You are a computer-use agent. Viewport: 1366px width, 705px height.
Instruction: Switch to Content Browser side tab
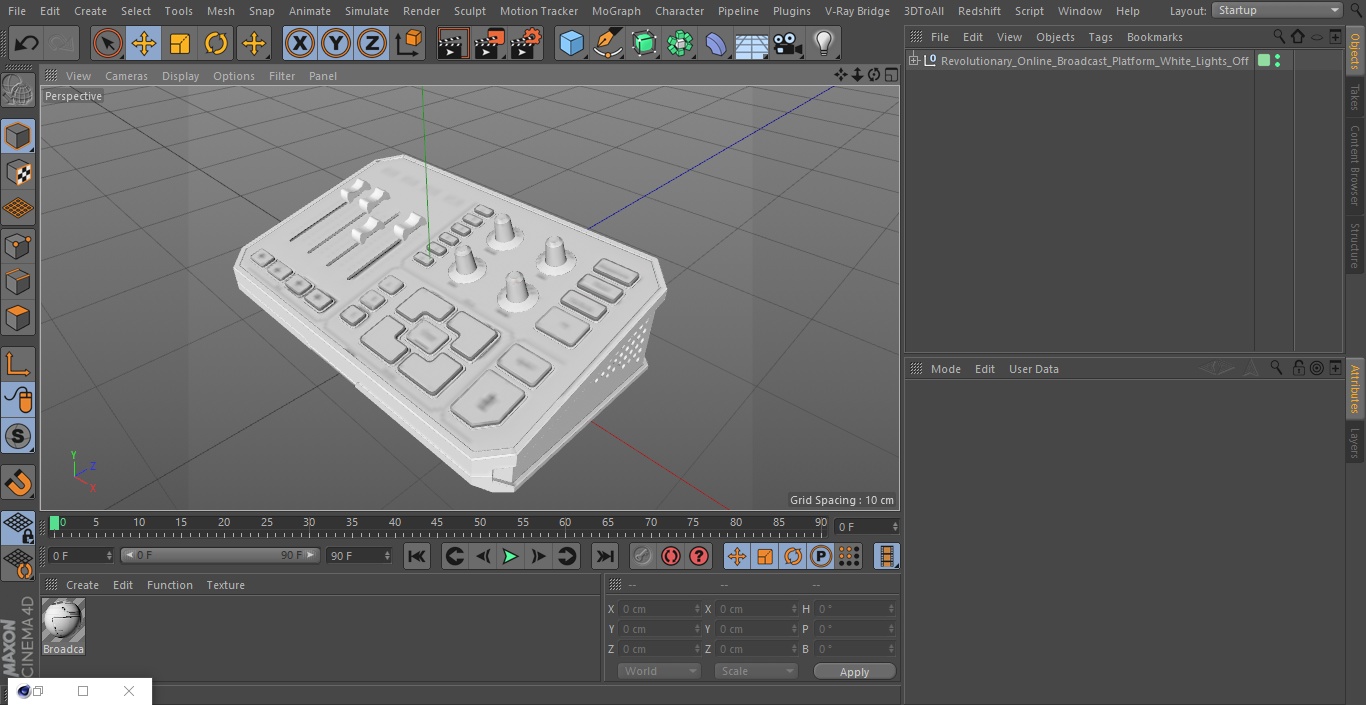pyautogui.click(x=1355, y=164)
